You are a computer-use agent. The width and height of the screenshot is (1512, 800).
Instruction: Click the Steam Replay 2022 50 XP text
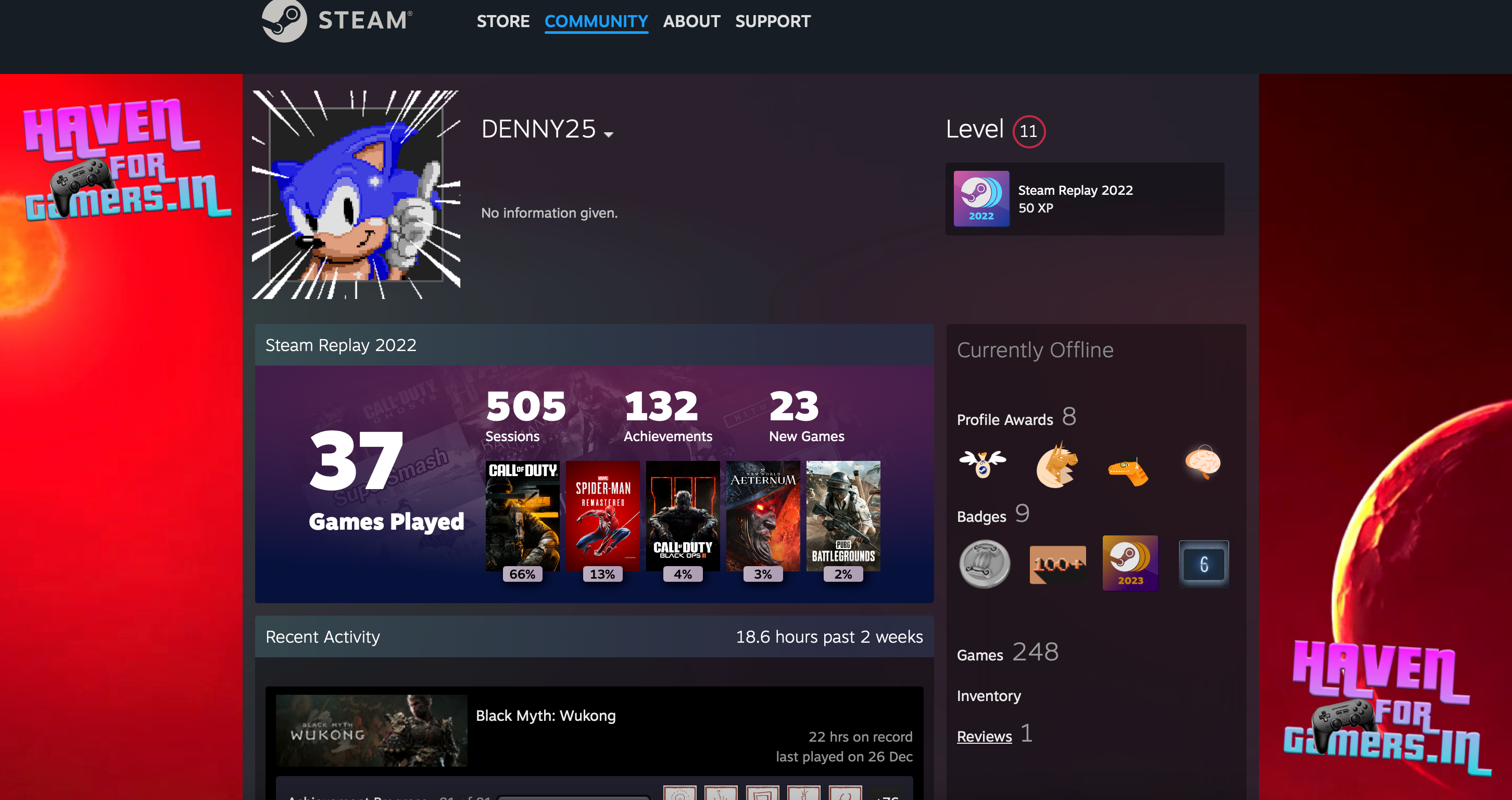[x=1075, y=198]
